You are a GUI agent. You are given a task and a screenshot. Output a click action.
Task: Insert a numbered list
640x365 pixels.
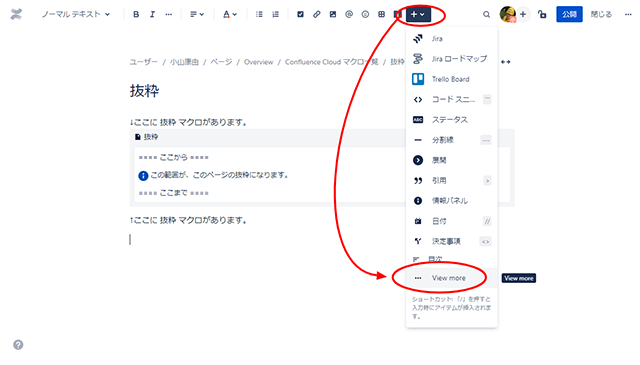tap(276, 14)
